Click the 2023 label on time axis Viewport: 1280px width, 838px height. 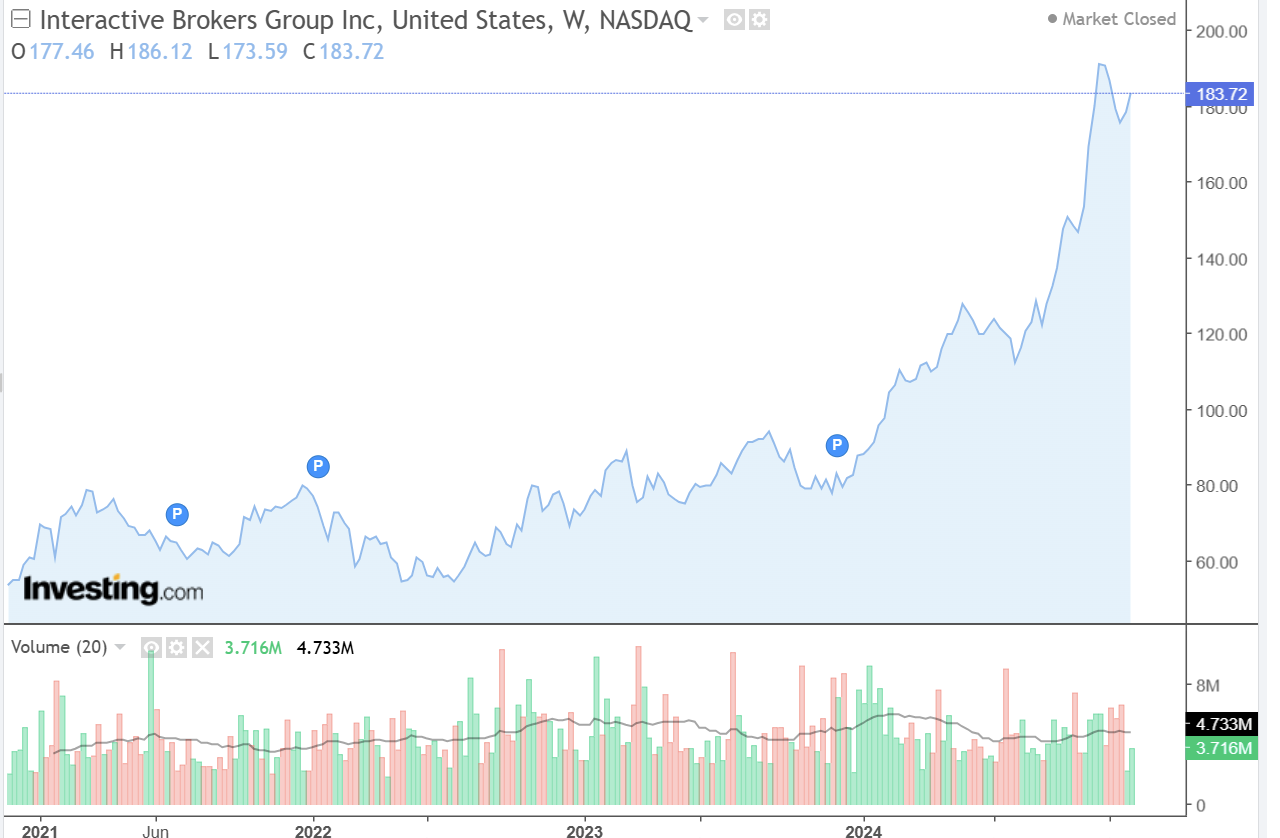(x=584, y=831)
